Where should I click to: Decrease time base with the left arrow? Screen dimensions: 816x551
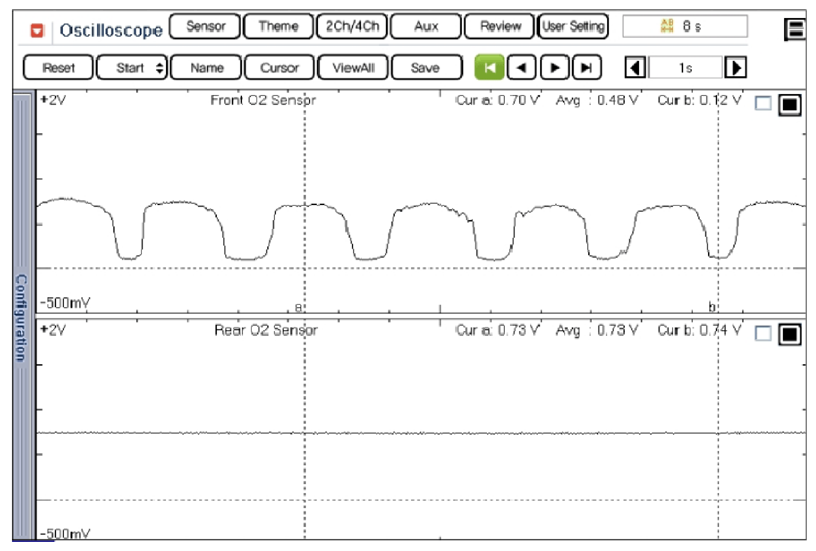point(634,68)
